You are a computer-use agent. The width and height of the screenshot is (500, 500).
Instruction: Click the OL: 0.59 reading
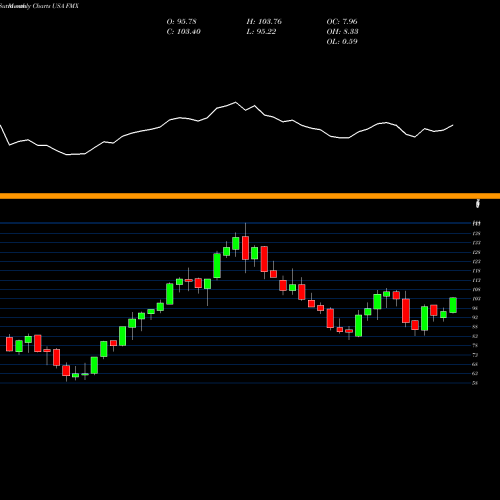pos(342,42)
